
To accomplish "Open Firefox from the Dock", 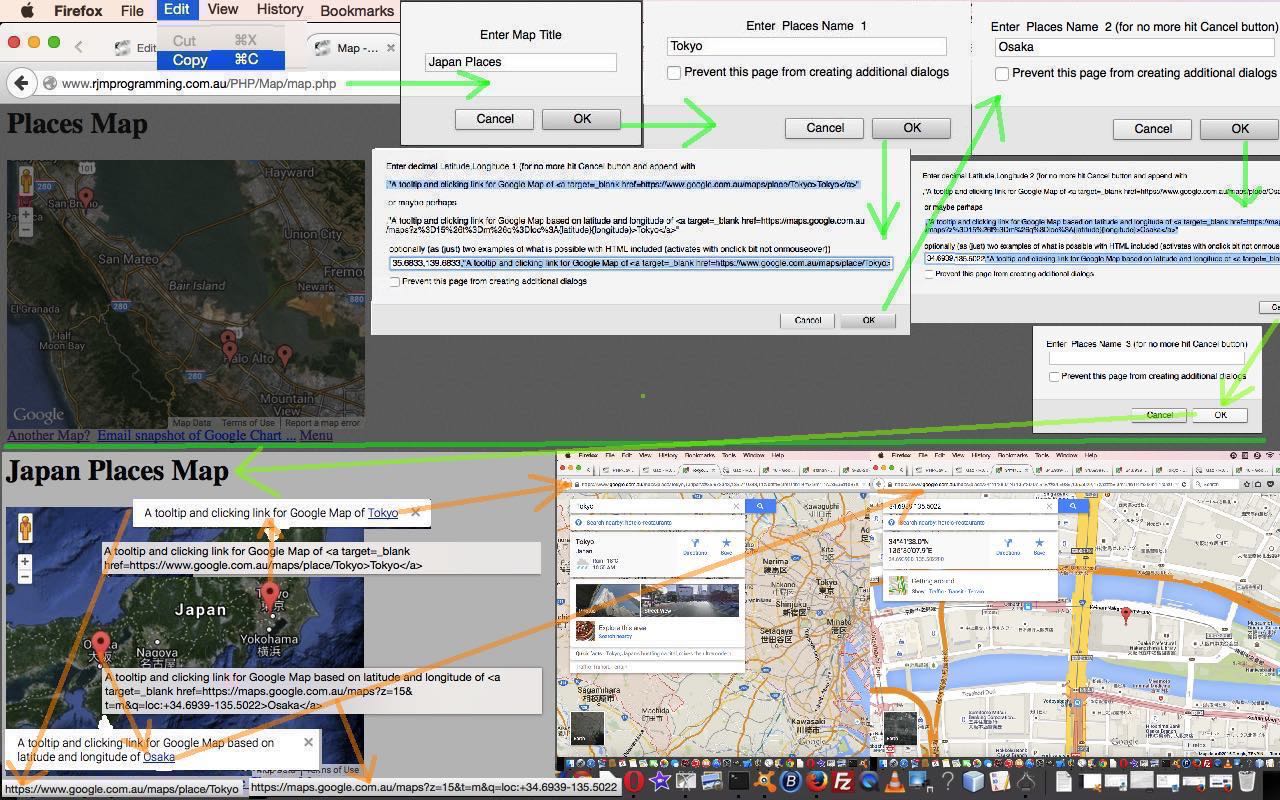I will pyautogui.click(x=817, y=782).
